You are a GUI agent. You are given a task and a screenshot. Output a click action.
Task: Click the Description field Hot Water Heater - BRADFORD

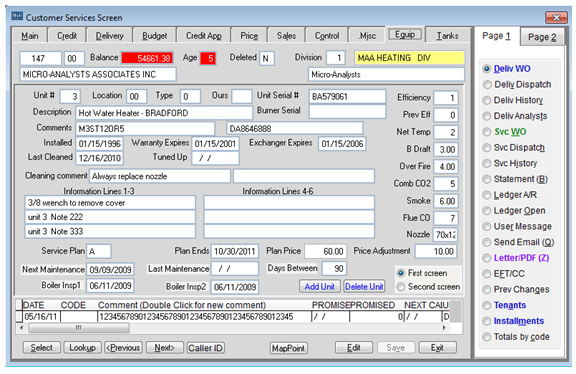[x=164, y=113]
